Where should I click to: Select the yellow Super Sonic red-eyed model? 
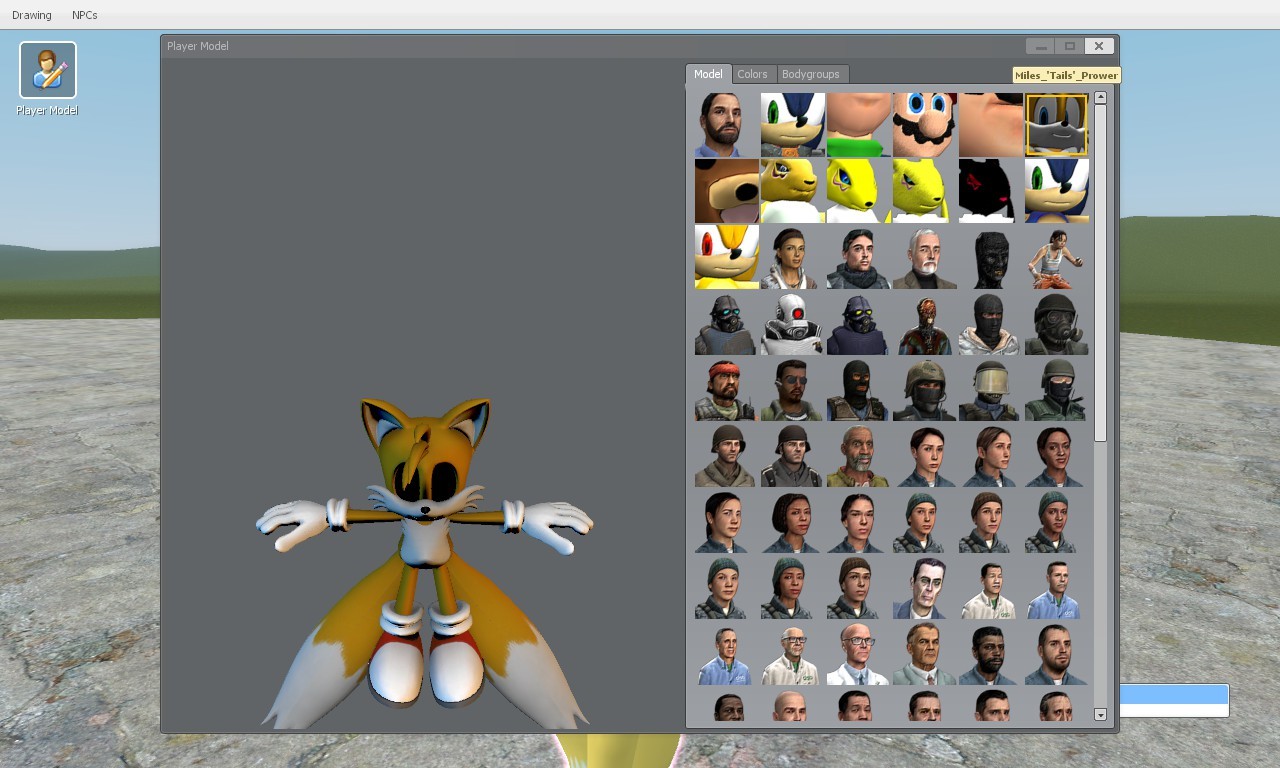click(x=726, y=257)
